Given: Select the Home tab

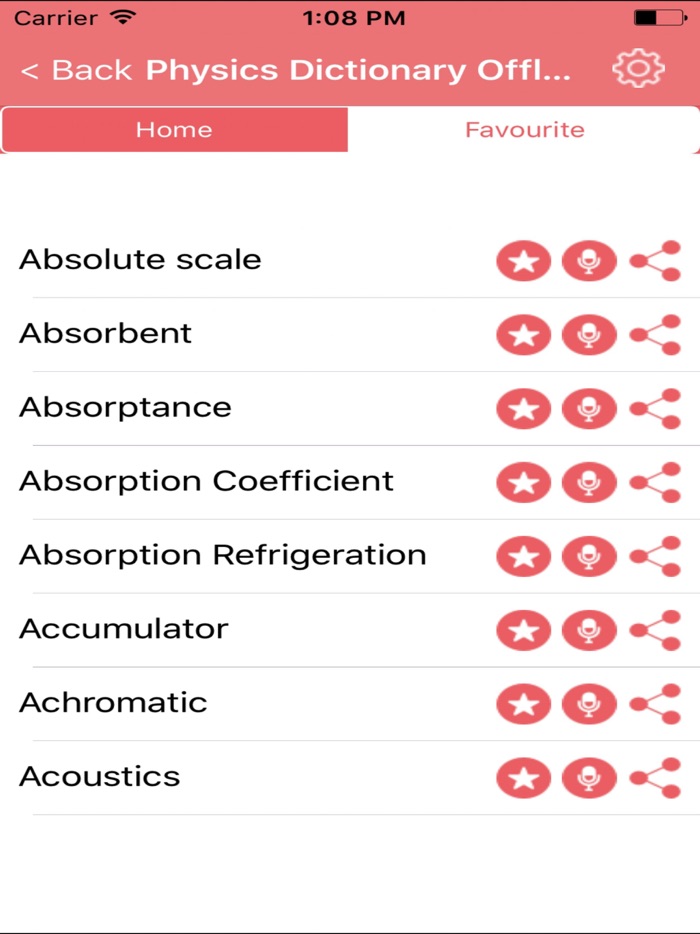Looking at the screenshot, I should (x=174, y=130).
